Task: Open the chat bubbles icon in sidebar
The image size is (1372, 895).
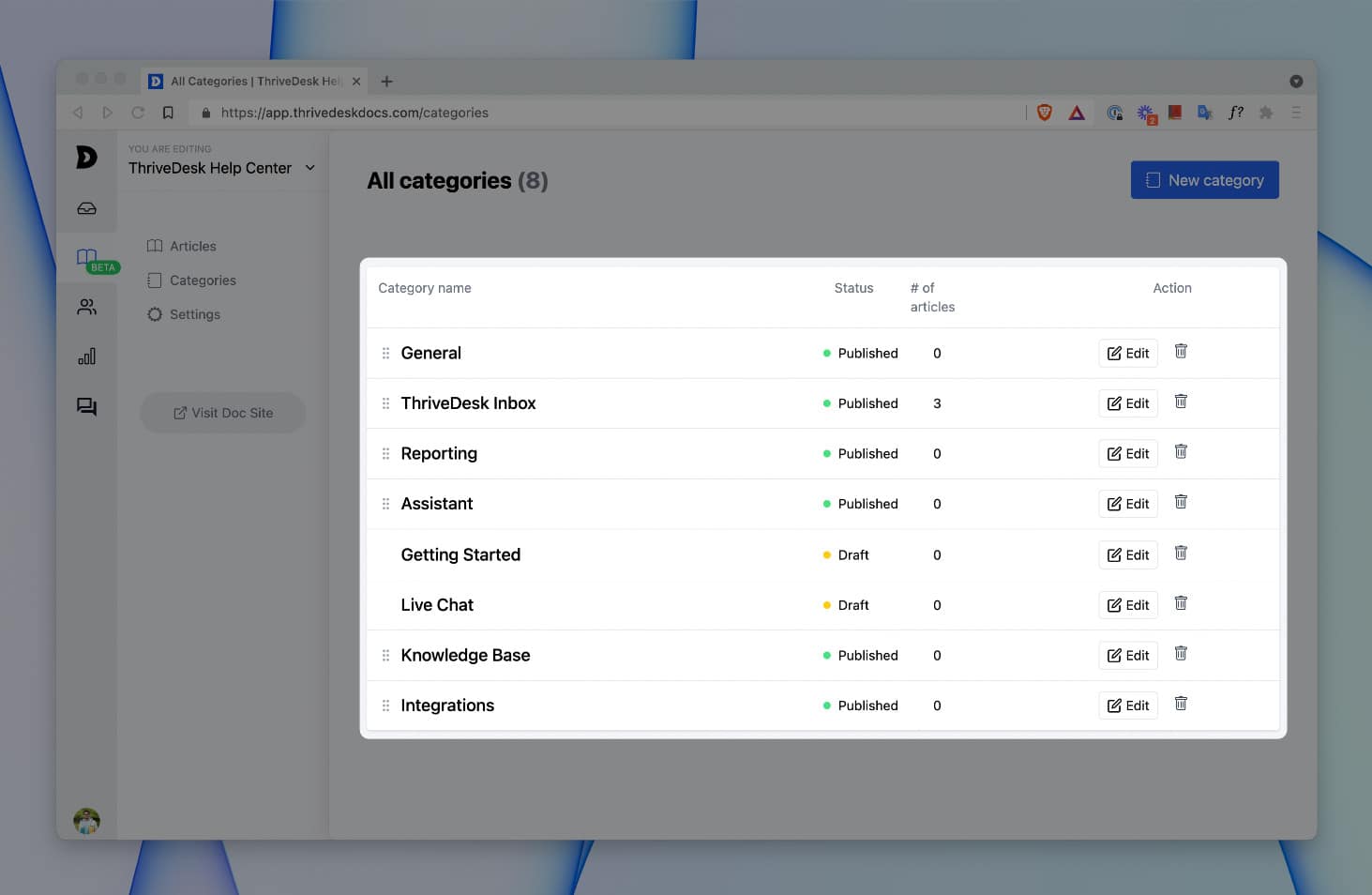Action: (86, 406)
